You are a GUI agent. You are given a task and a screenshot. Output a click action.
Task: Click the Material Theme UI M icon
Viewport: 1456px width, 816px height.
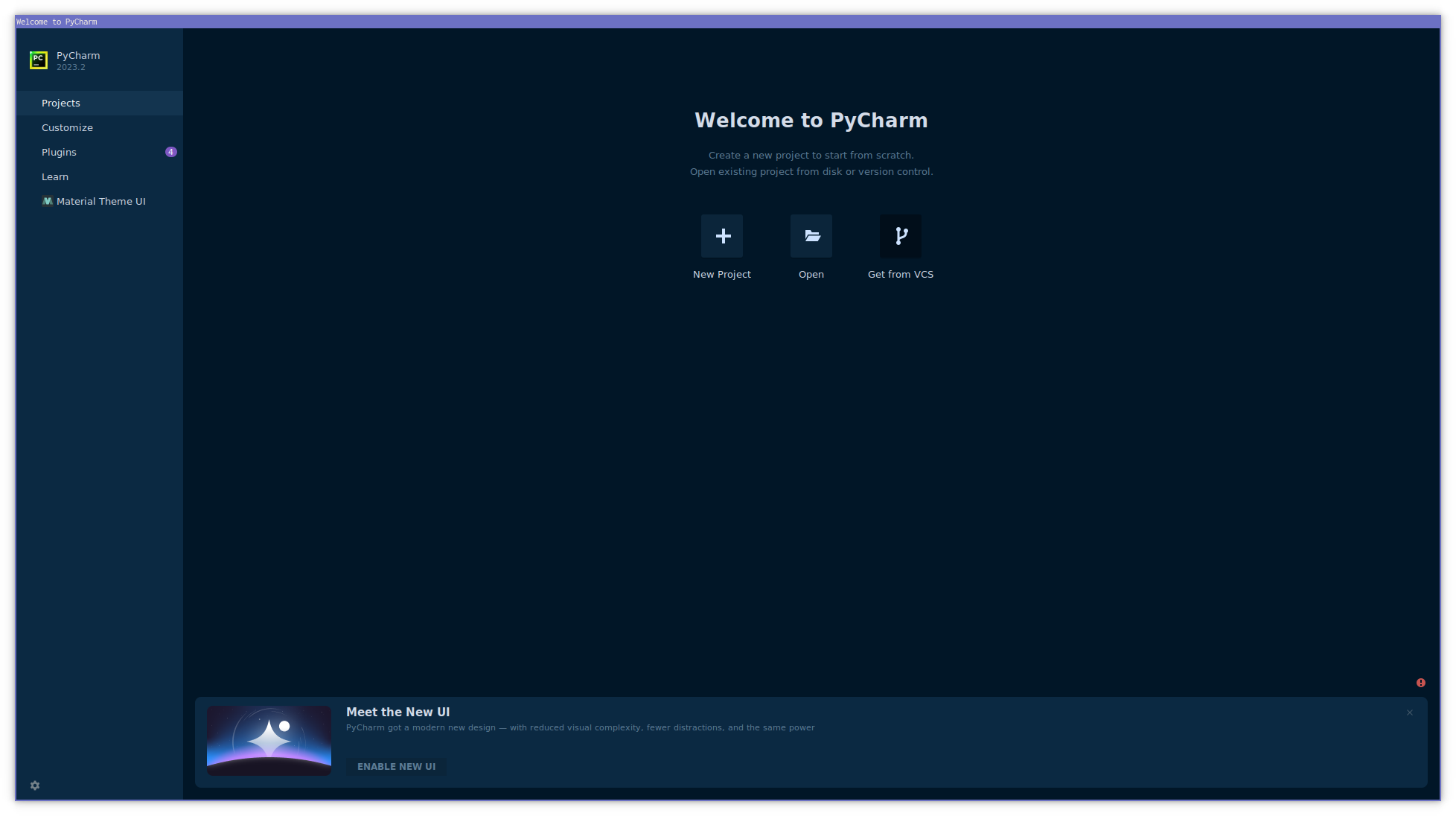tap(47, 201)
